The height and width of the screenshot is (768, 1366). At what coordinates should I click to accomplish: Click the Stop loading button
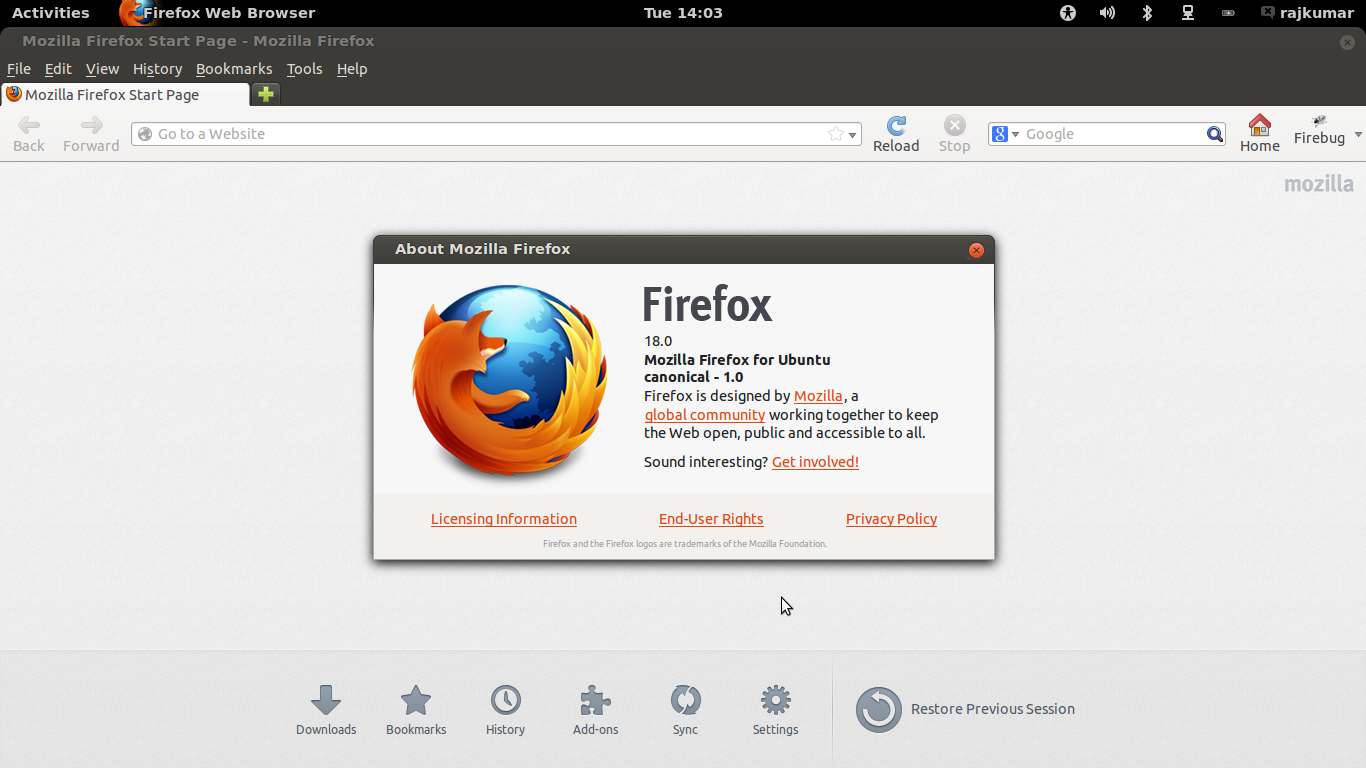pos(954,134)
